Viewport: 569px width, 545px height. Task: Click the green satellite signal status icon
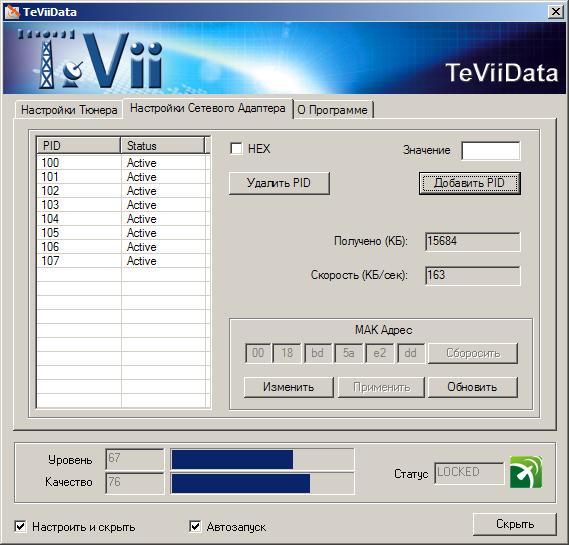[x=526, y=472]
